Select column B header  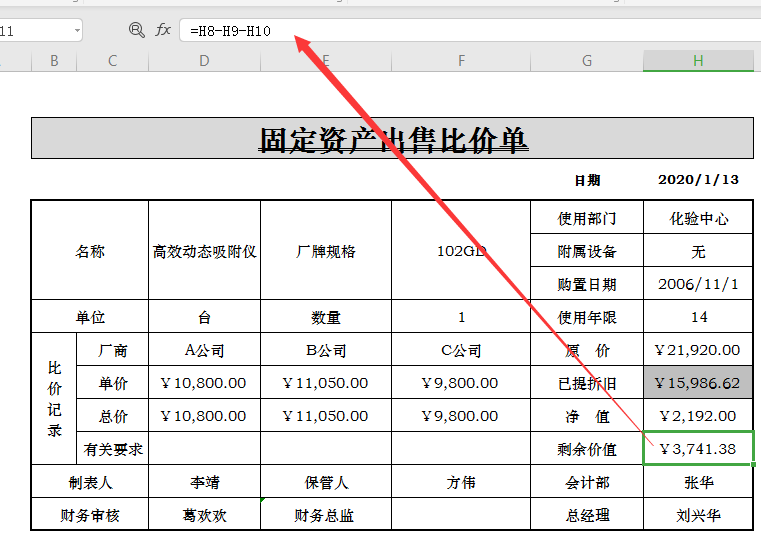click(x=54, y=61)
